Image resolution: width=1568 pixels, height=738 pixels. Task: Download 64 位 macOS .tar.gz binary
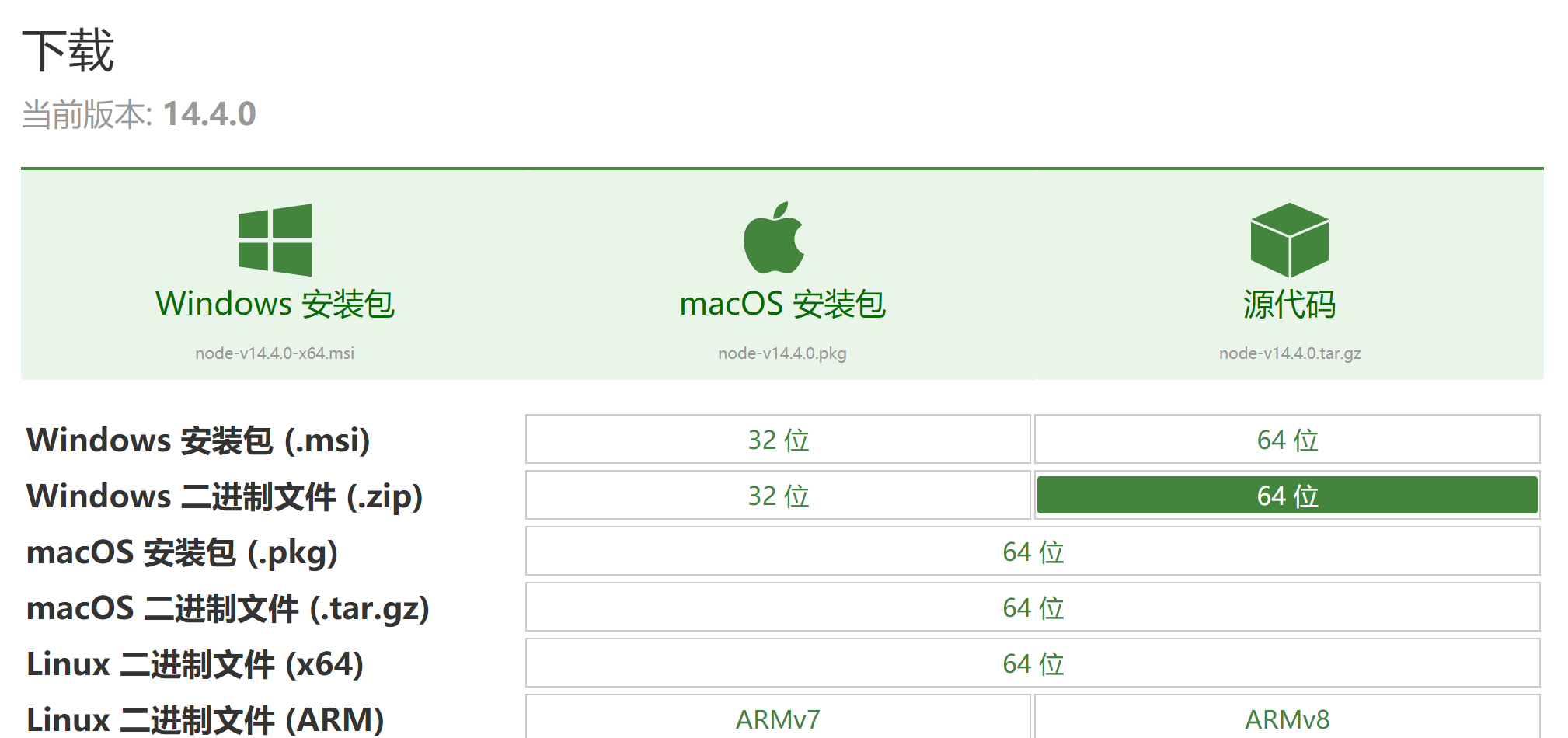click(1033, 607)
